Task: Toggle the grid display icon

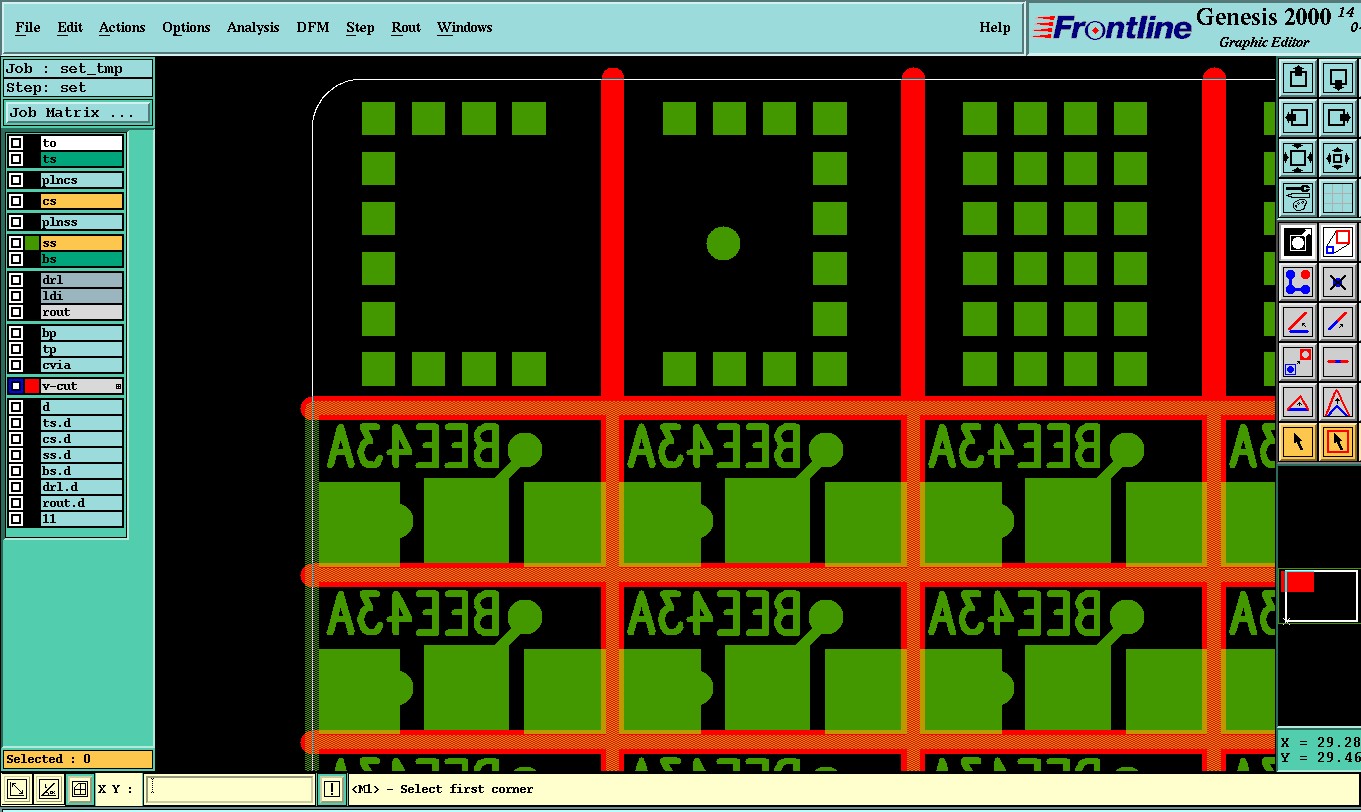Action: click(1338, 197)
